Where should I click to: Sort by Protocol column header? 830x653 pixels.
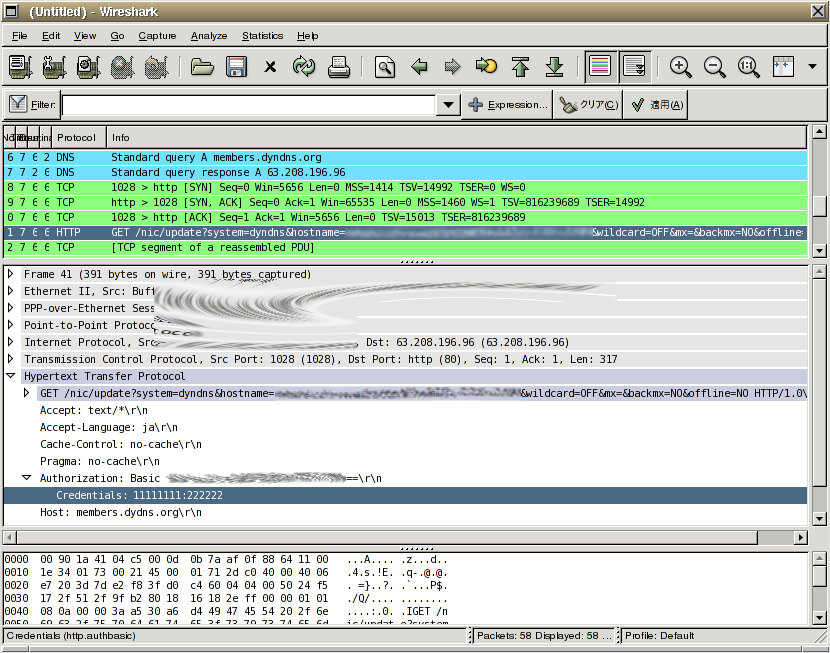pyautogui.click(x=79, y=138)
